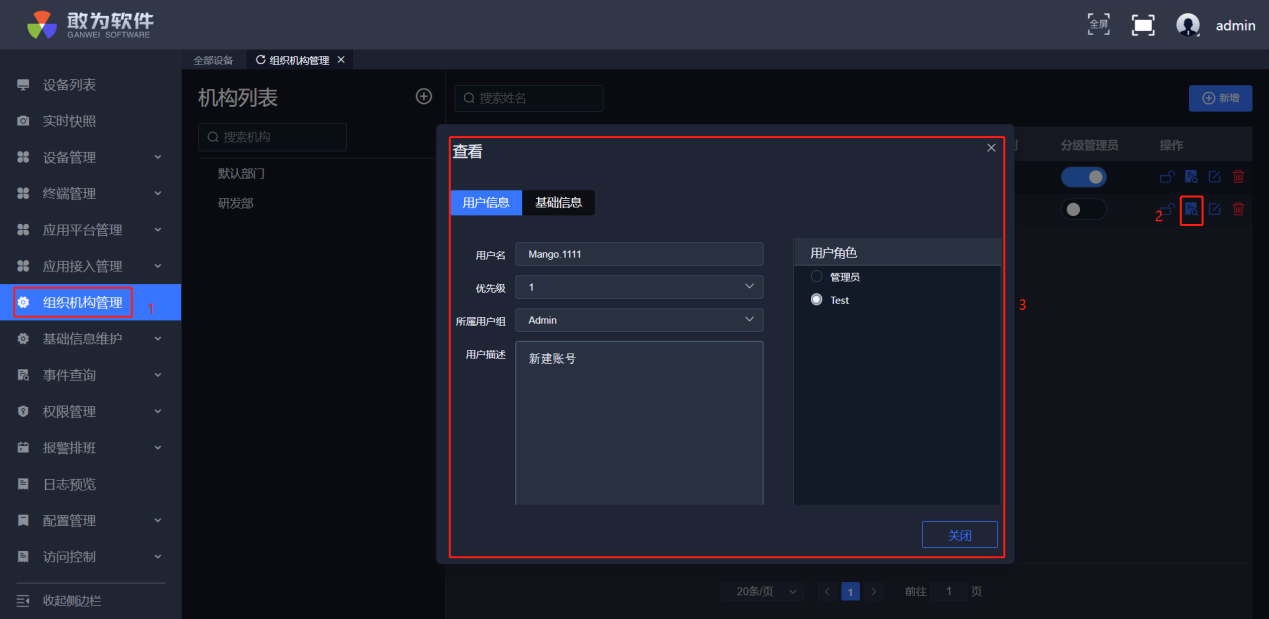
Task: Click the 应用接入管理 sidebar icon
Action: click(x=23, y=266)
